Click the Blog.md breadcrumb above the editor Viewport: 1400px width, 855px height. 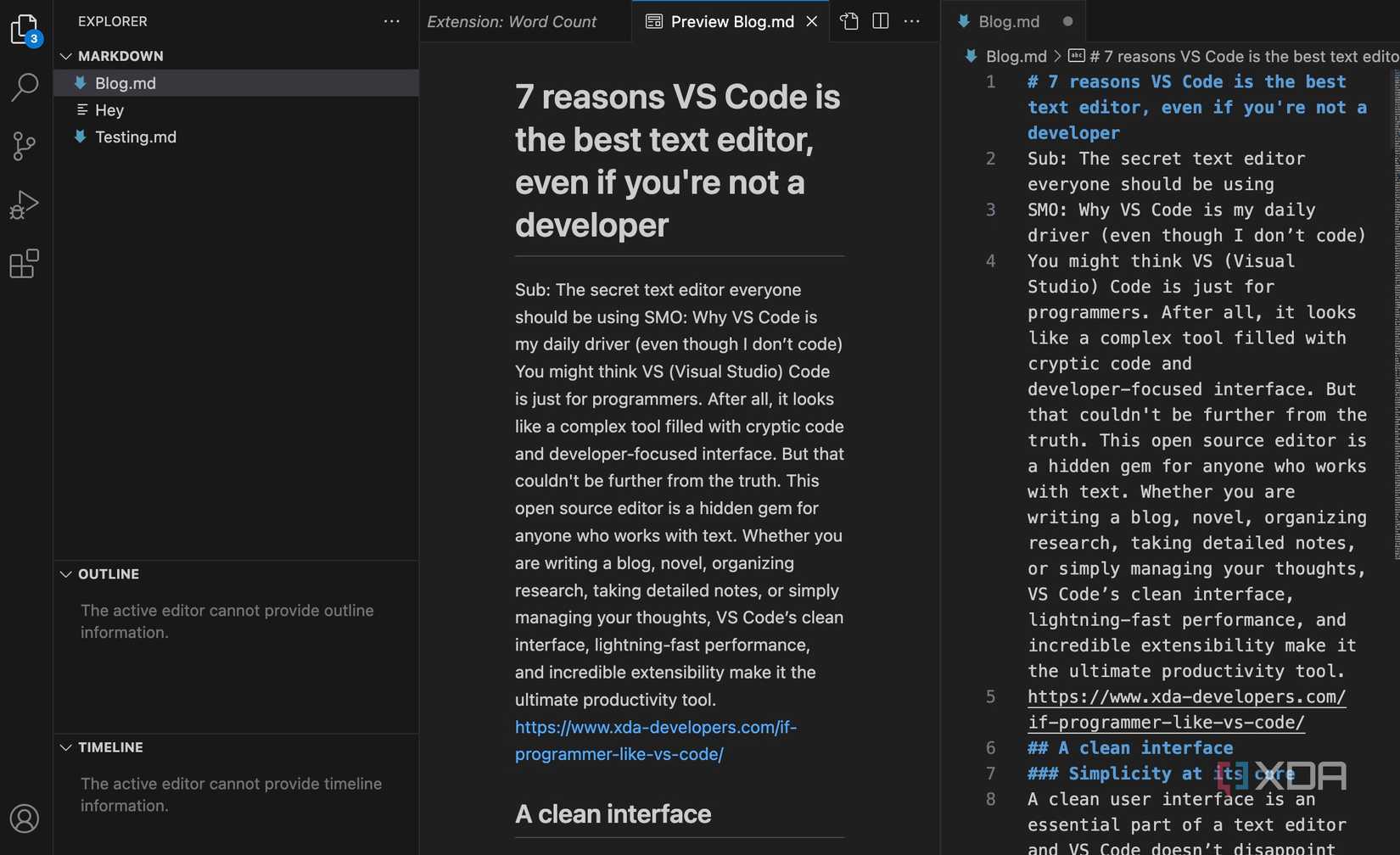point(1015,56)
